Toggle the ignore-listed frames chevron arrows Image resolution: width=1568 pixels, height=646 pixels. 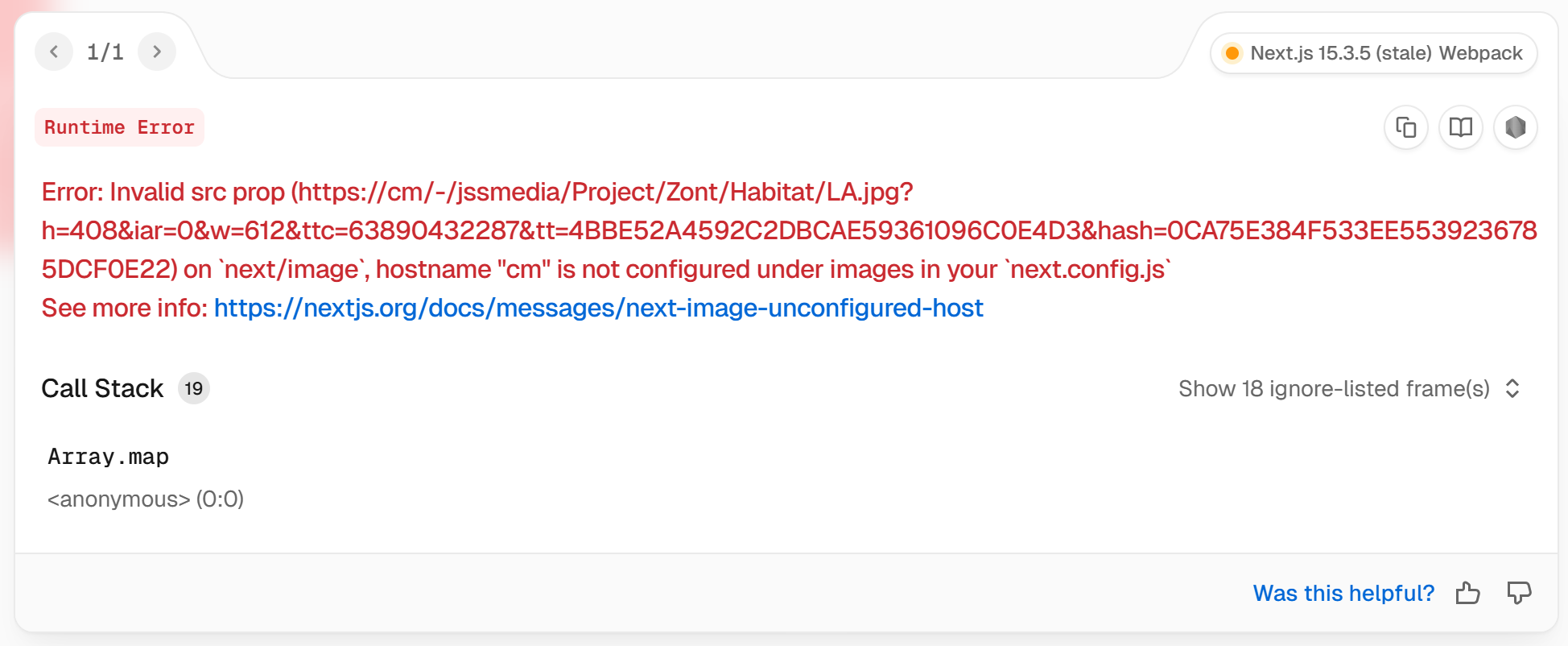click(1512, 388)
